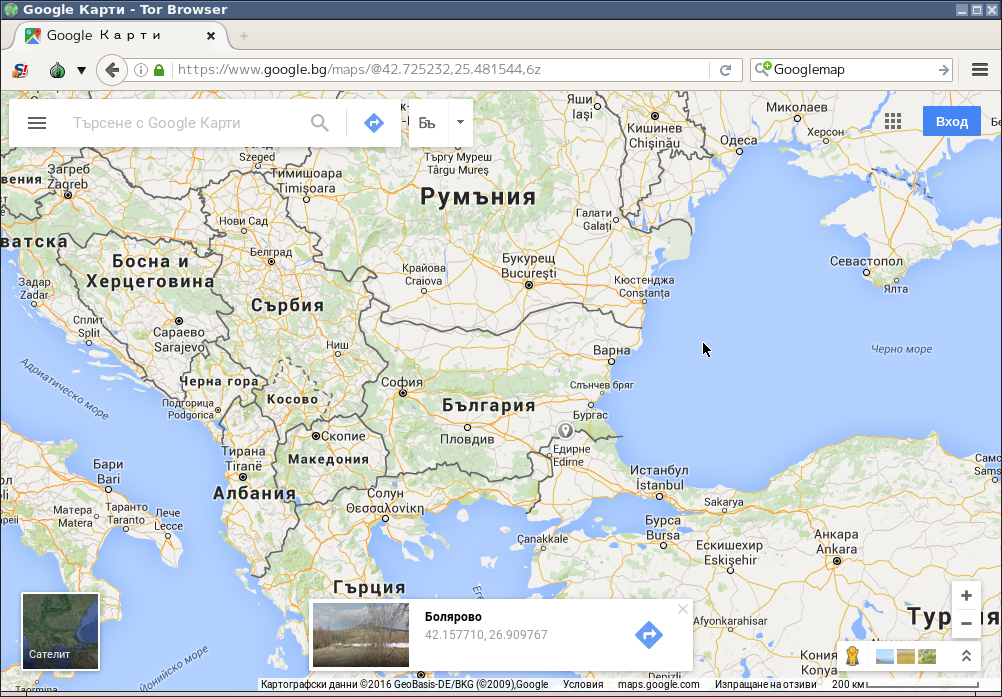The height and width of the screenshot is (697, 1002).
Task: Click the Tor Browser titlebar globe icon
Action: 10,10
